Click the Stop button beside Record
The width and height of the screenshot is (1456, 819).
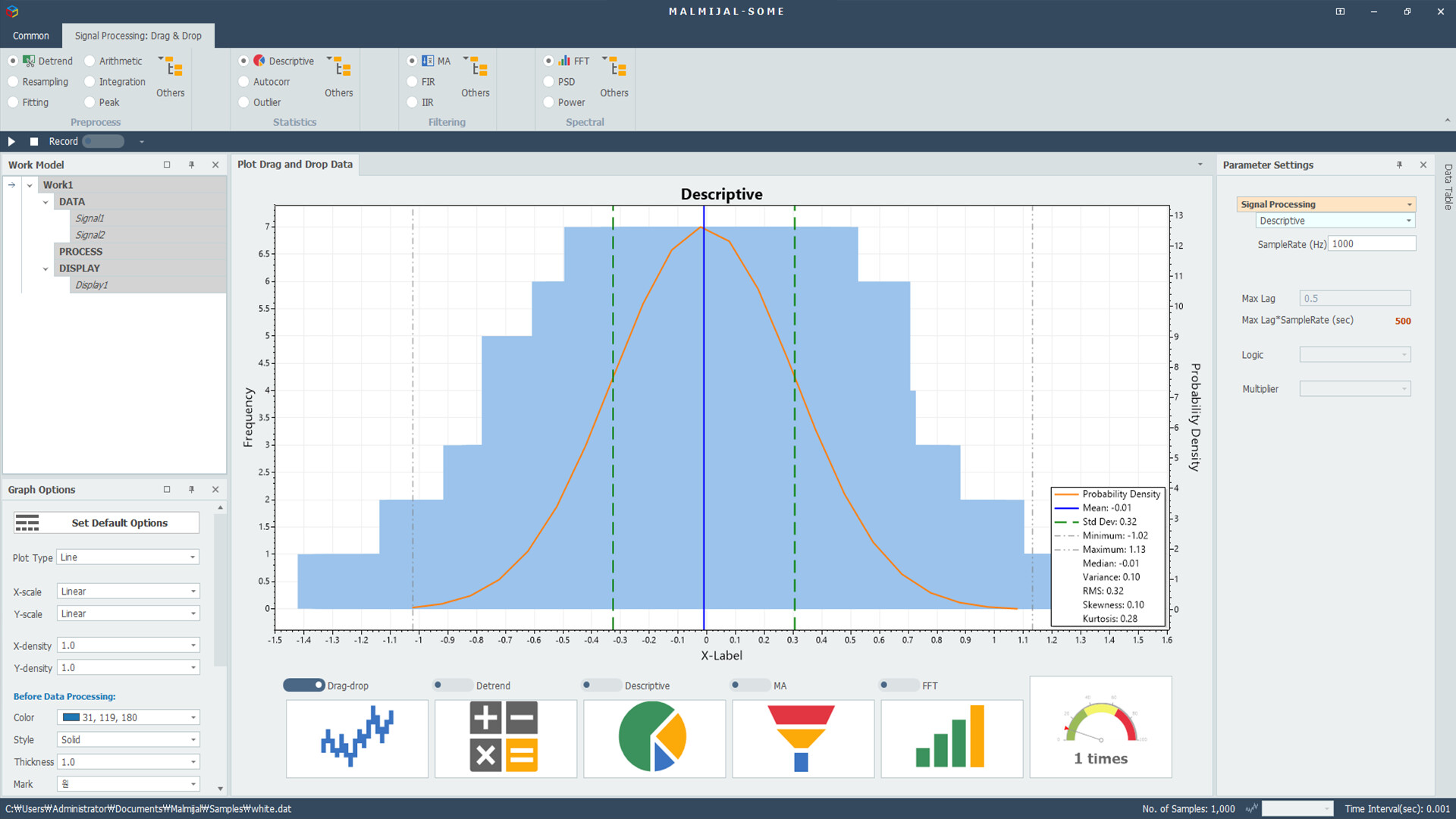(x=34, y=141)
